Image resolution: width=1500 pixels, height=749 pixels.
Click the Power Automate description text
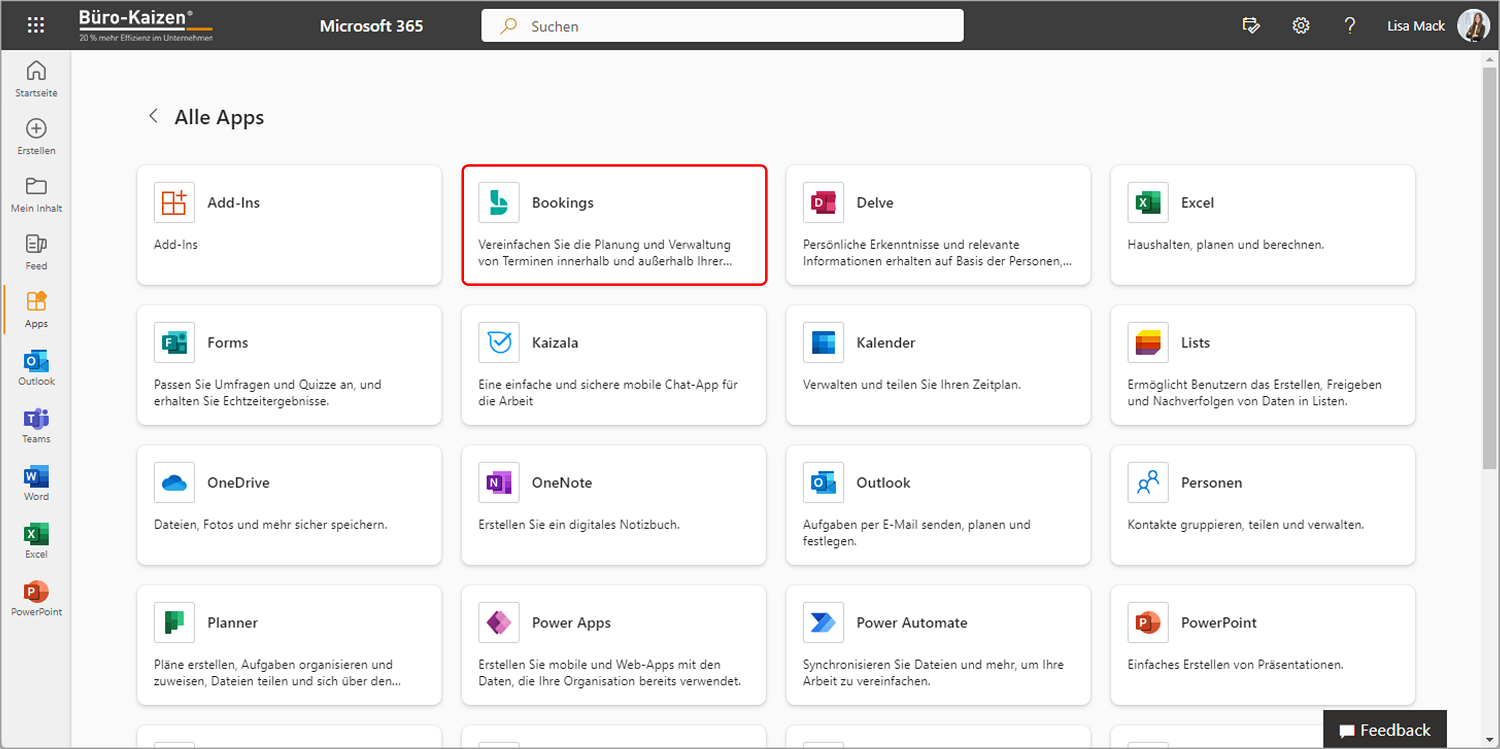[x=933, y=673]
